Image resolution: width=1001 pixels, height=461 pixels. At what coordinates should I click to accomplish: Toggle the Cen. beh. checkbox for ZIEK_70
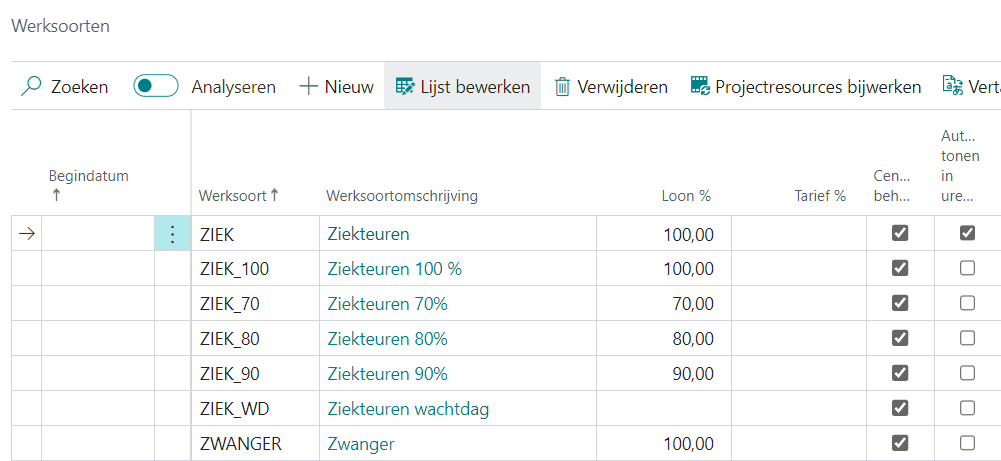click(x=900, y=303)
